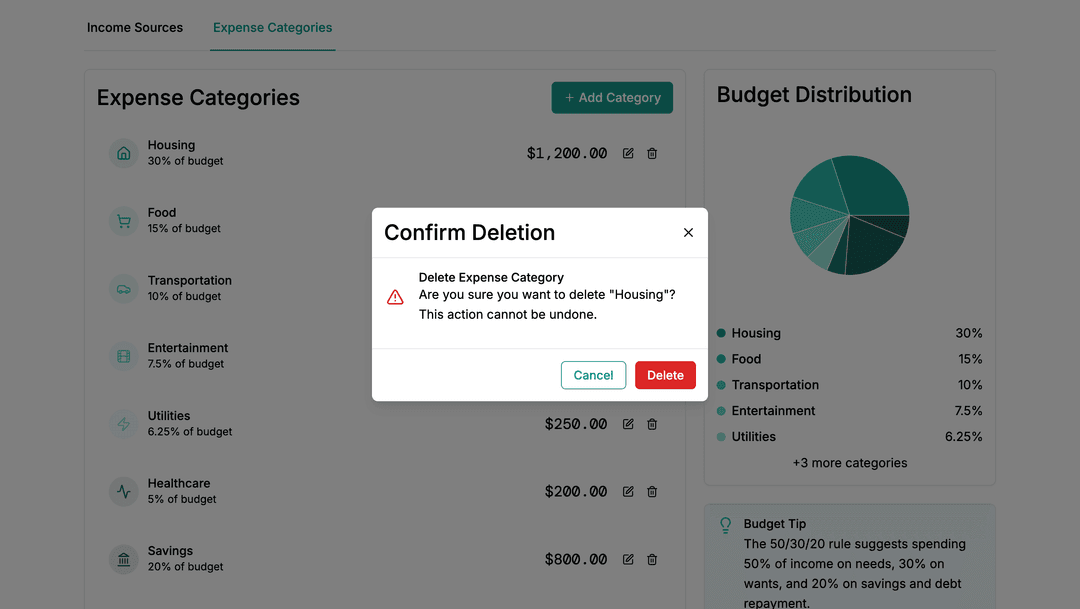Select the Expense Categories tab
The width and height of the screenshot is (1080, 609).
(272, 28)
